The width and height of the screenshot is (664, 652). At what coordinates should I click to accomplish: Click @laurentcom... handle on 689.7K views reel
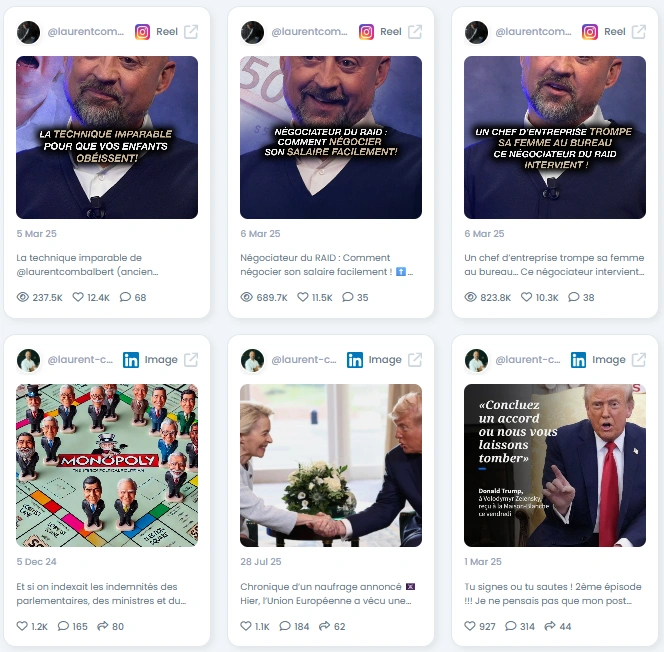coord(309,32)
